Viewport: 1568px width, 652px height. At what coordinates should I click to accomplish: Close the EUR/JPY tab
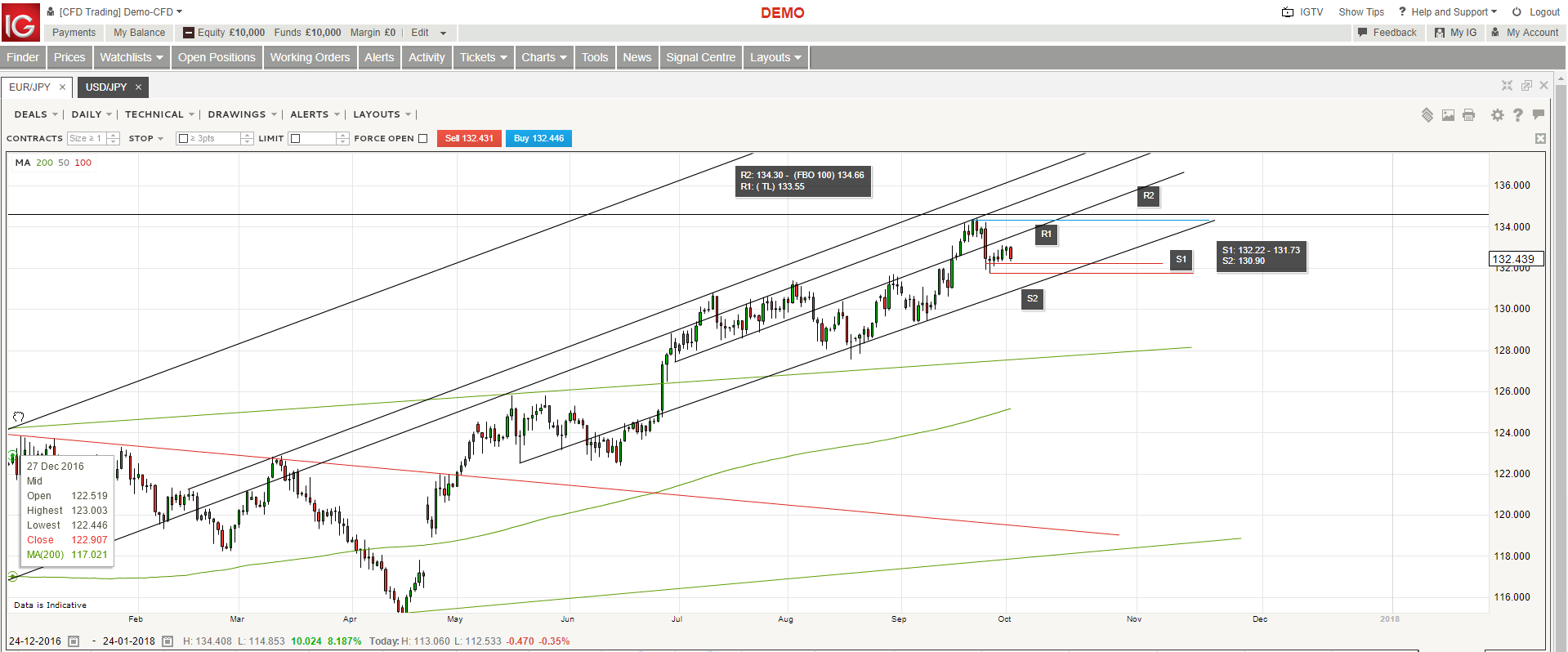(62, 87)
